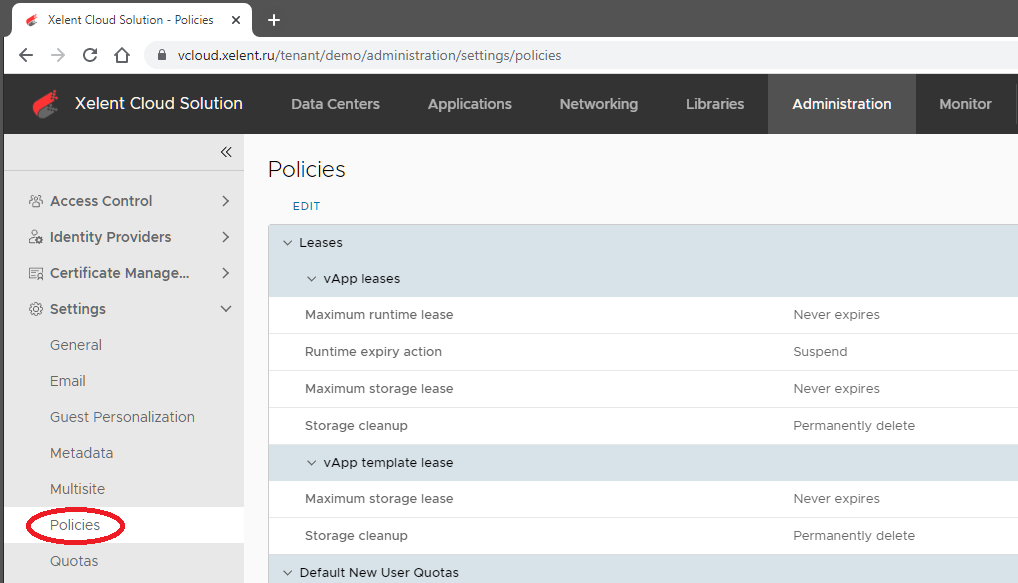Click the Certificate Management icon
1018x583 pixels.
tap(36, 273)
